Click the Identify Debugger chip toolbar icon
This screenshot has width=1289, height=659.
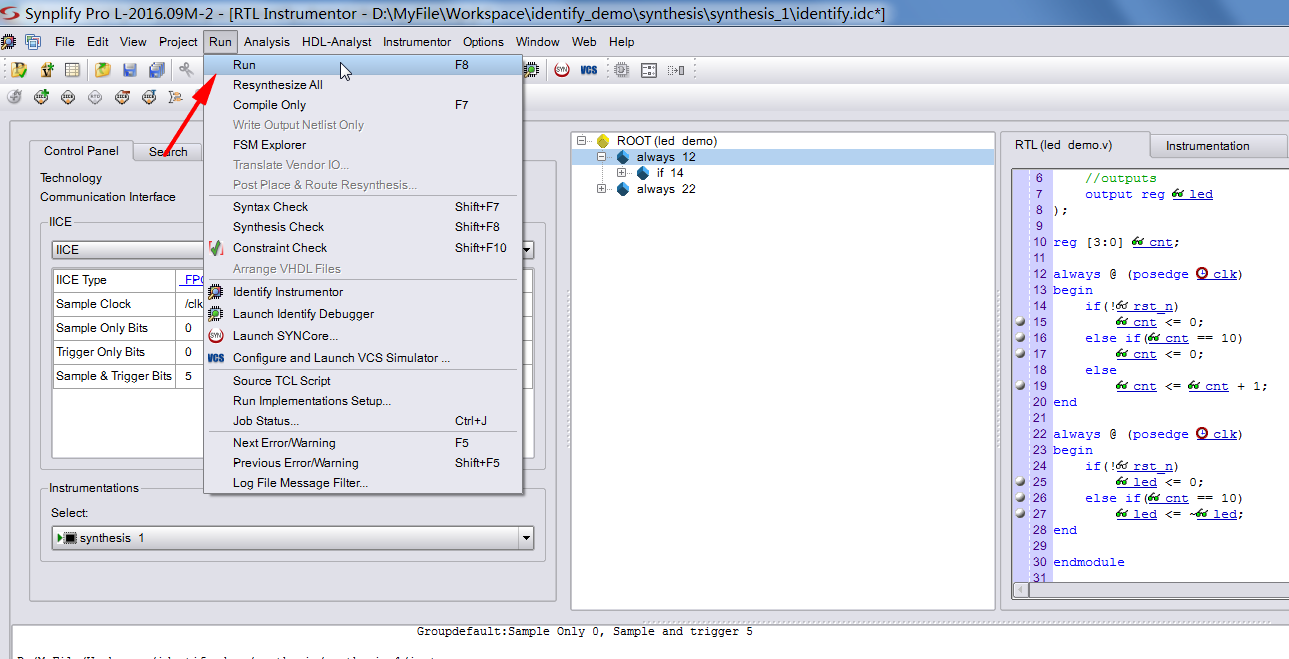coord(531,70)
